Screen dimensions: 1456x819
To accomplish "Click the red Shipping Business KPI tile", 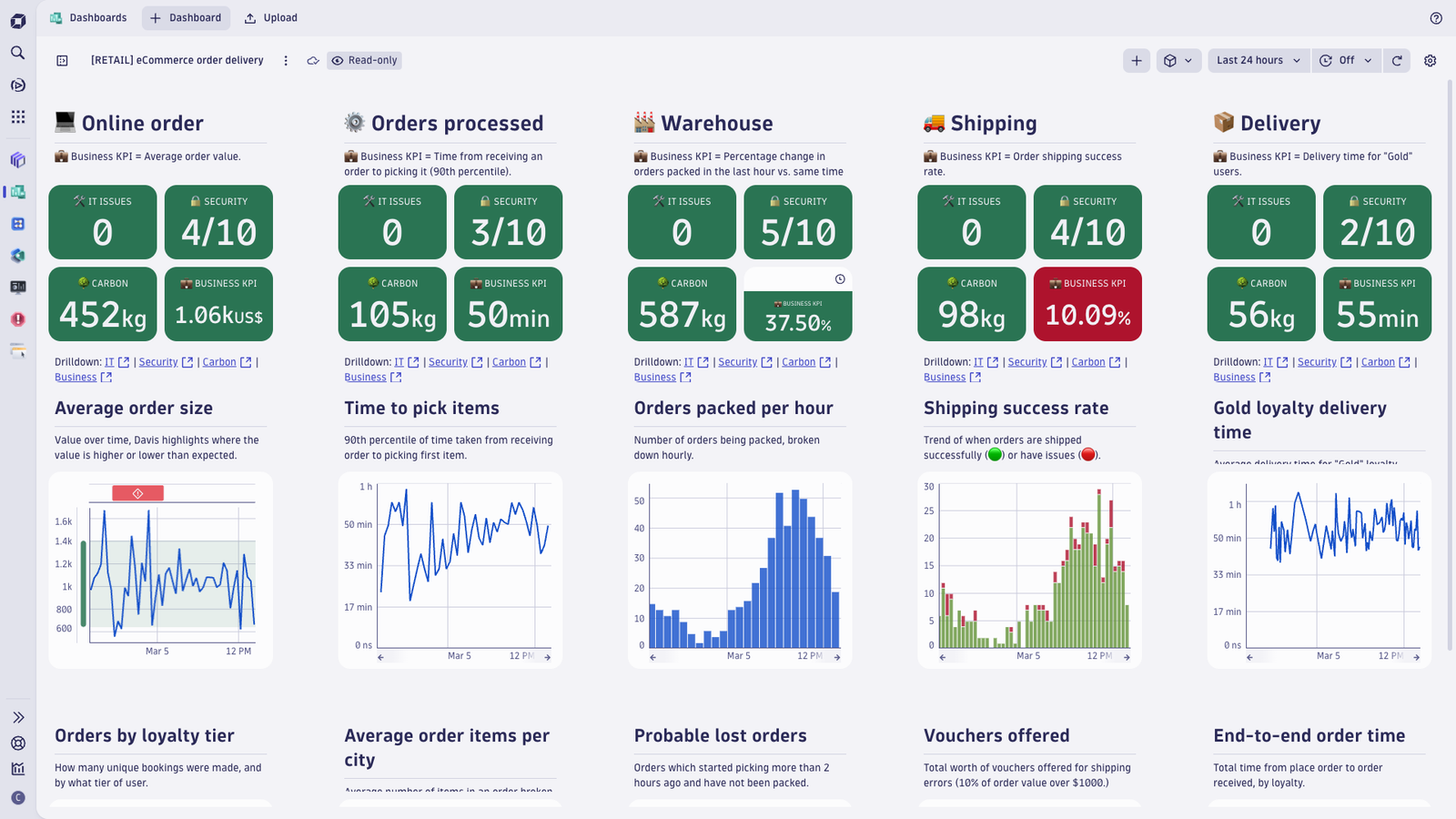I will pyautogui.click(x=1087, y=304).
